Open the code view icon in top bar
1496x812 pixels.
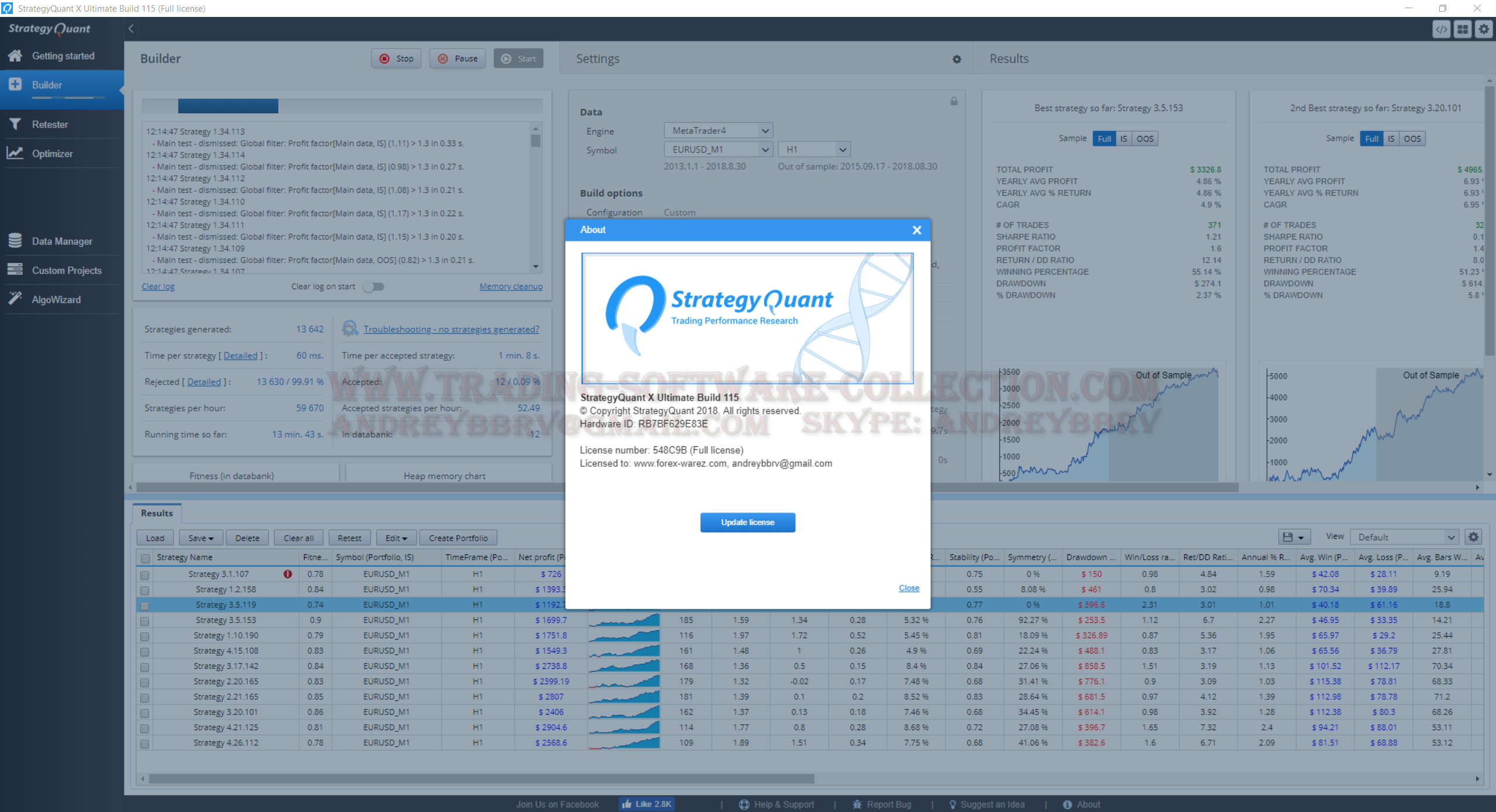[1441, 29]
